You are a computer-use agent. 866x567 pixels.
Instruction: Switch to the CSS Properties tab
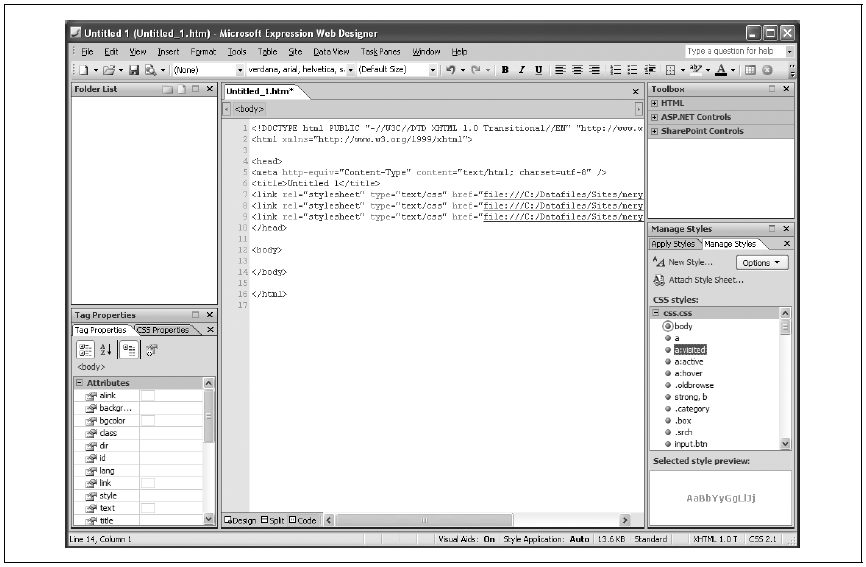163,330
